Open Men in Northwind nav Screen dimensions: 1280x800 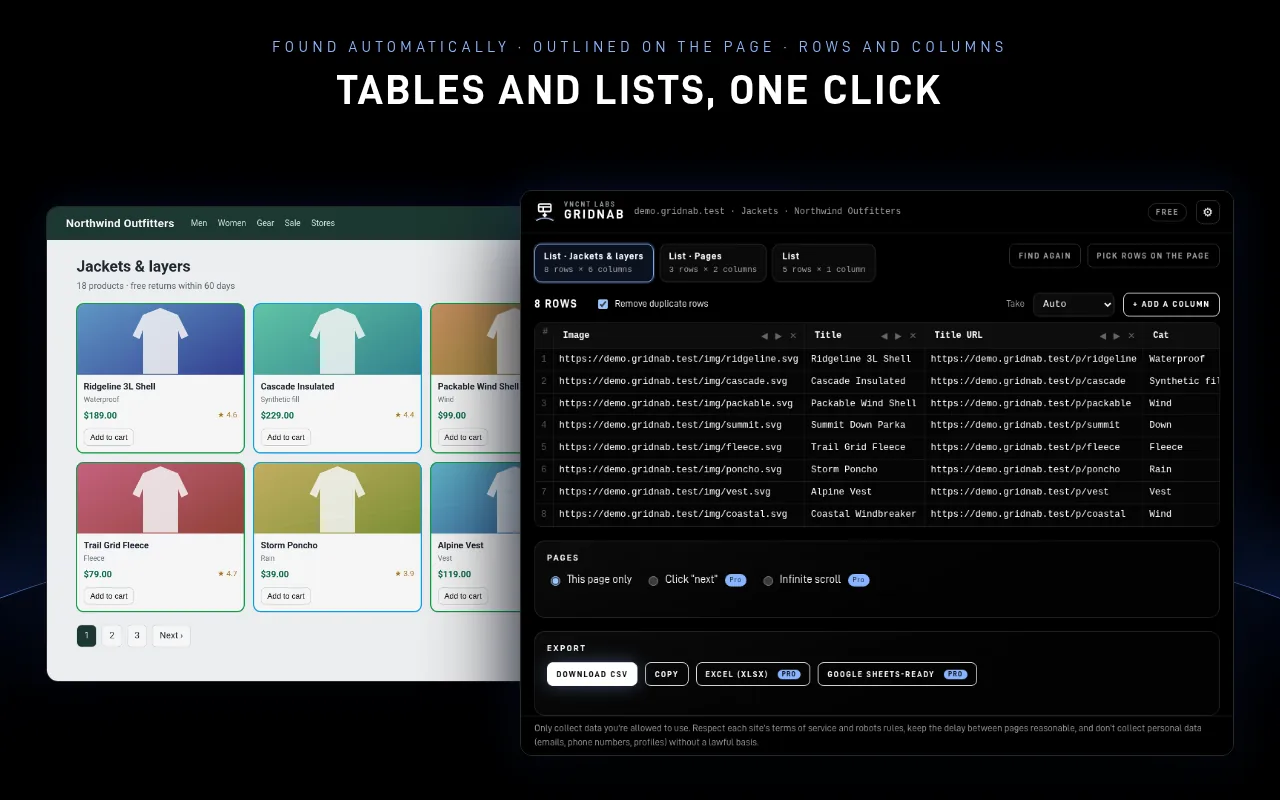[199, 223]
